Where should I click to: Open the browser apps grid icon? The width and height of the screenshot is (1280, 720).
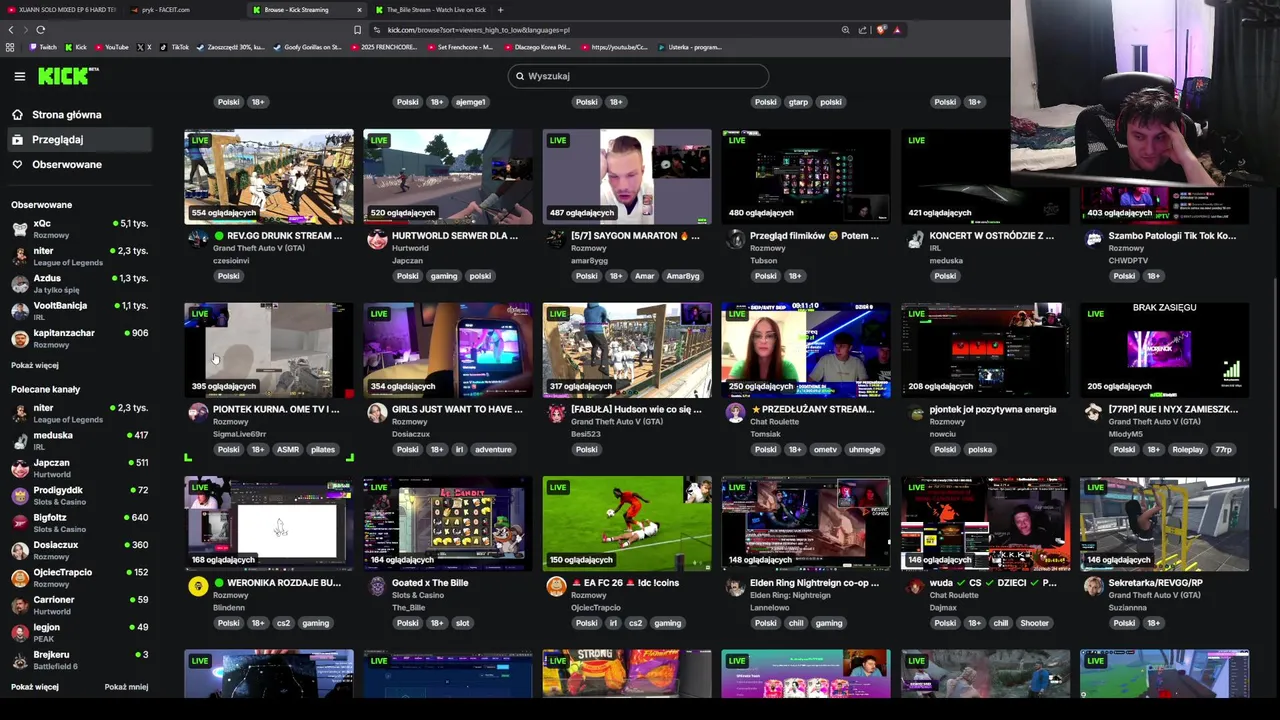pyautogui.click(x=10, y=47)
